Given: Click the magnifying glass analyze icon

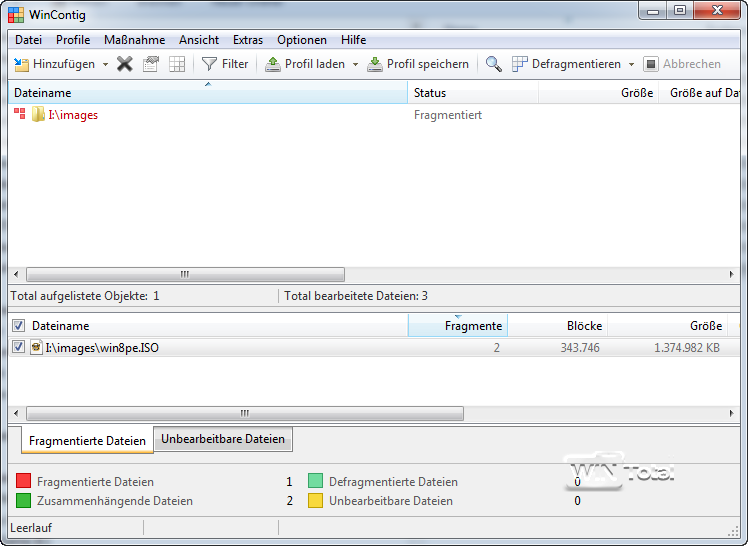Looking at the screenshot, I should pyautogui.click(x=494, y=64).
